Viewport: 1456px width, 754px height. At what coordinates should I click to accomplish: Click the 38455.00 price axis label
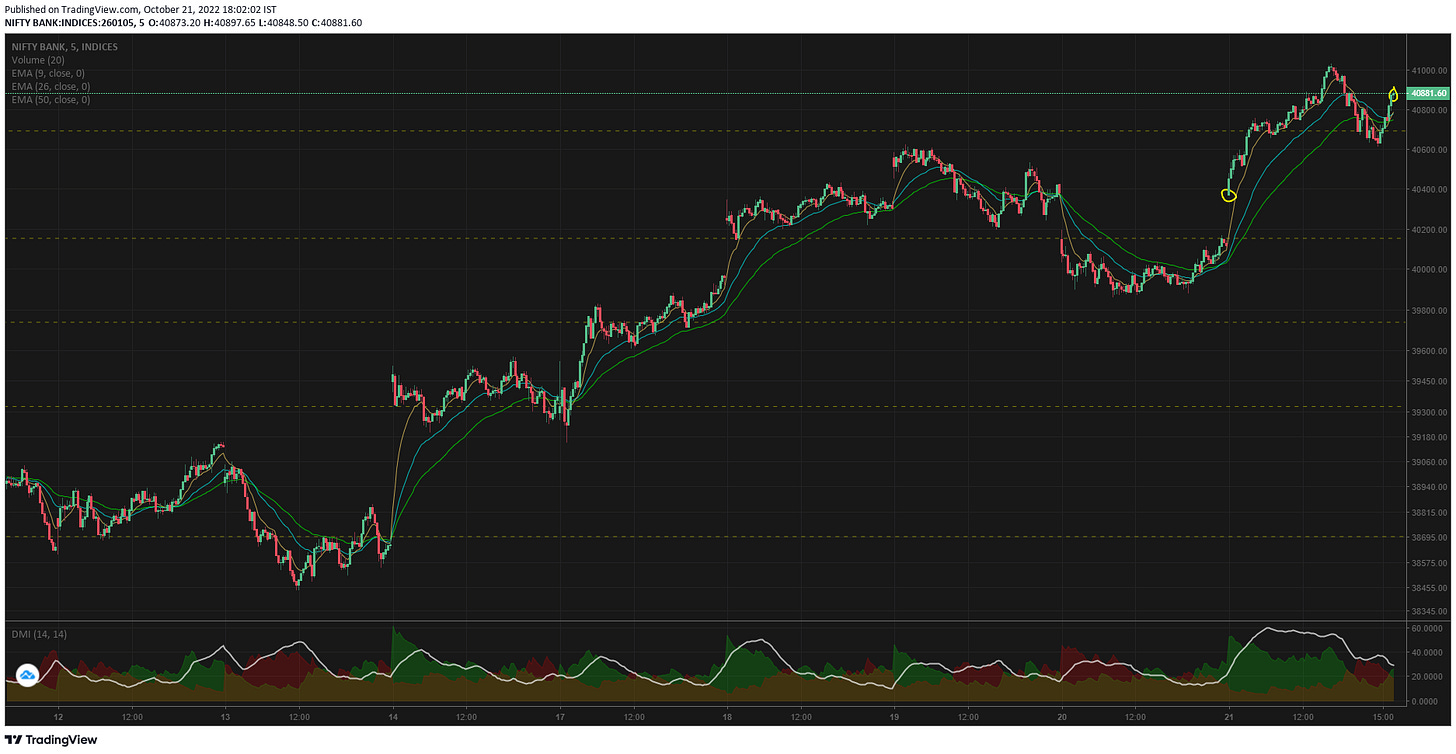pyautogui.click(x=1430, y=589)
